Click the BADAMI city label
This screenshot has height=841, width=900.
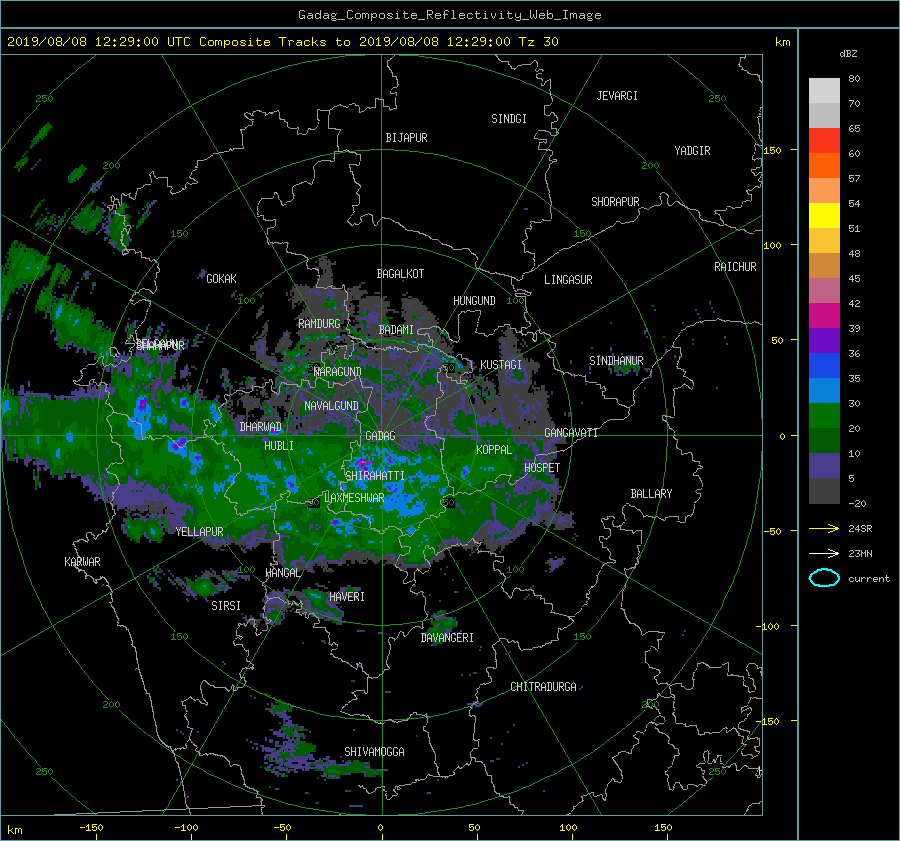pyautogui.click(x=396, y=330)
